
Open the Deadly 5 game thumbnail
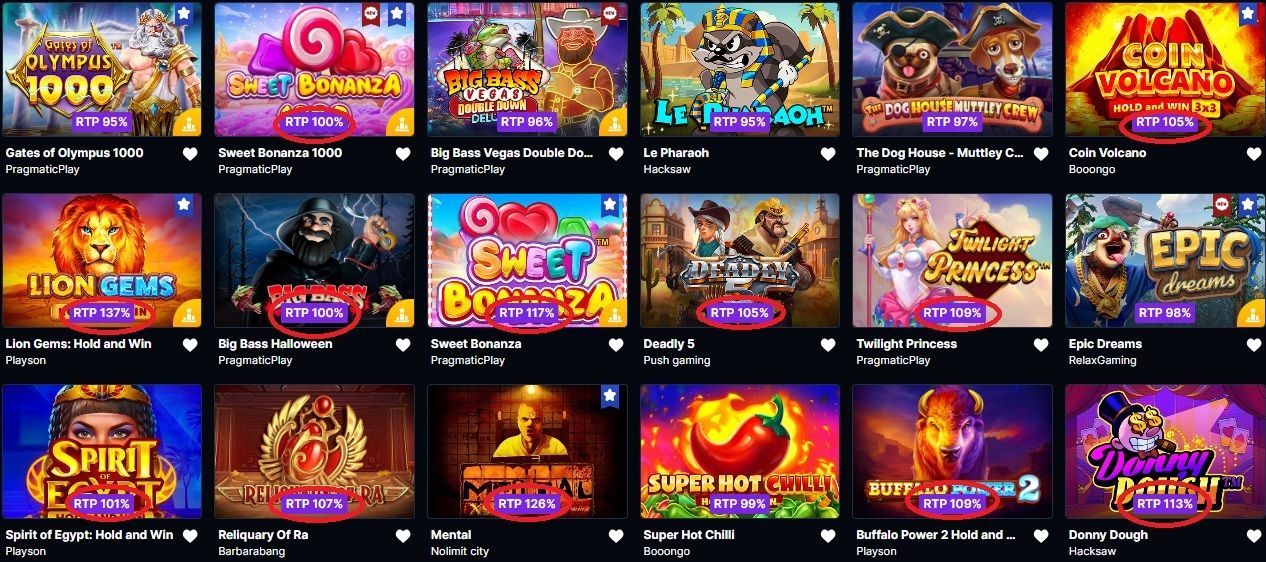(x=740, y=260)
